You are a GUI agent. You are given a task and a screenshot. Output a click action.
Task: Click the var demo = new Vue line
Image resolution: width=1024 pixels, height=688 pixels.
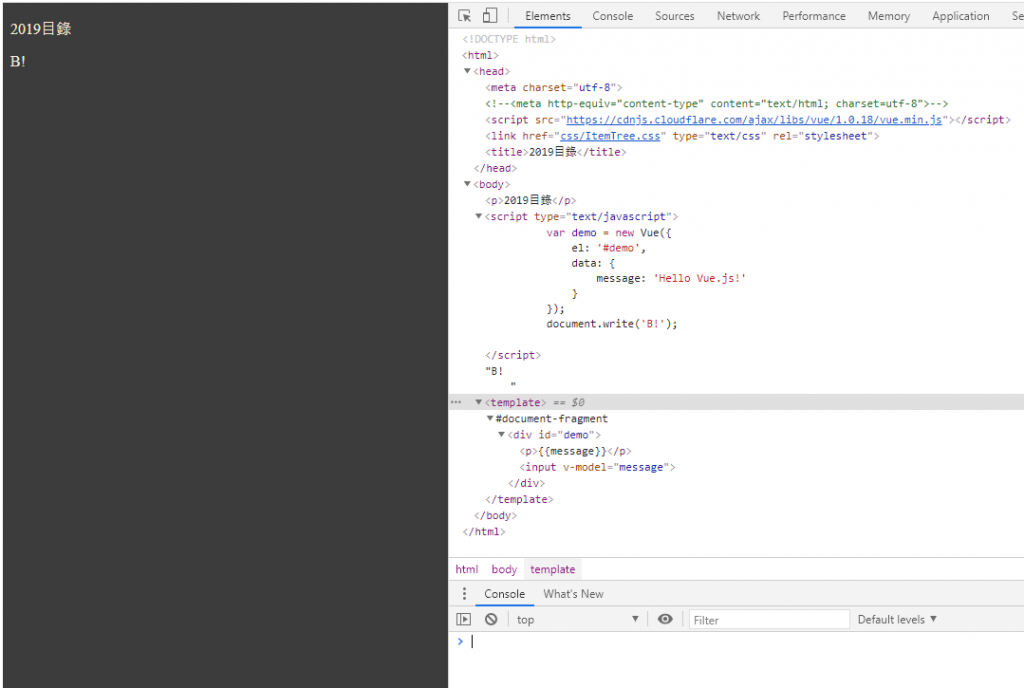(x=609, y=233)
